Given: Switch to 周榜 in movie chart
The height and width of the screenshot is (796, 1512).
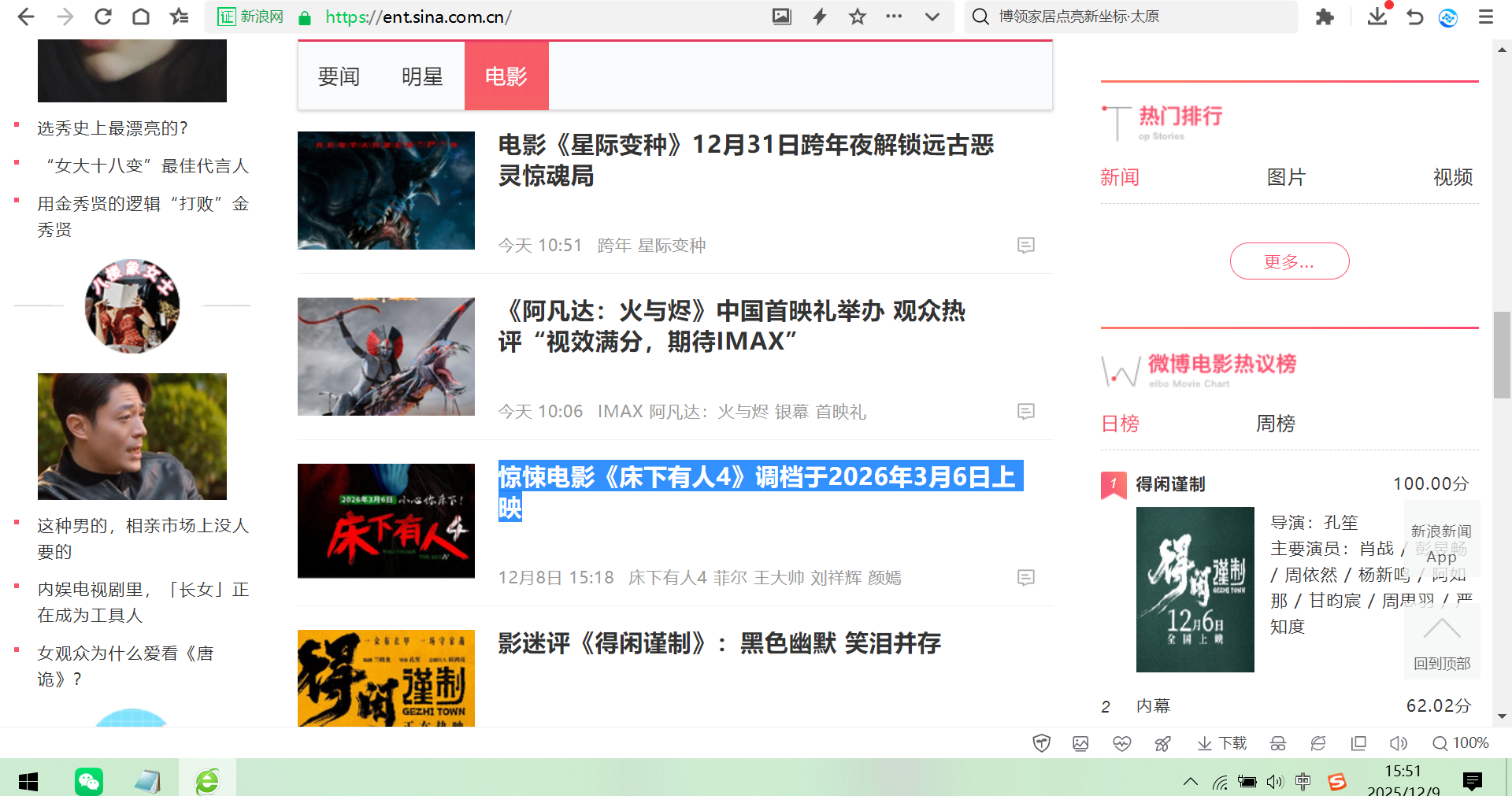Looking at the screenshot, I should pyautogui.click(x=1276, y=424).
